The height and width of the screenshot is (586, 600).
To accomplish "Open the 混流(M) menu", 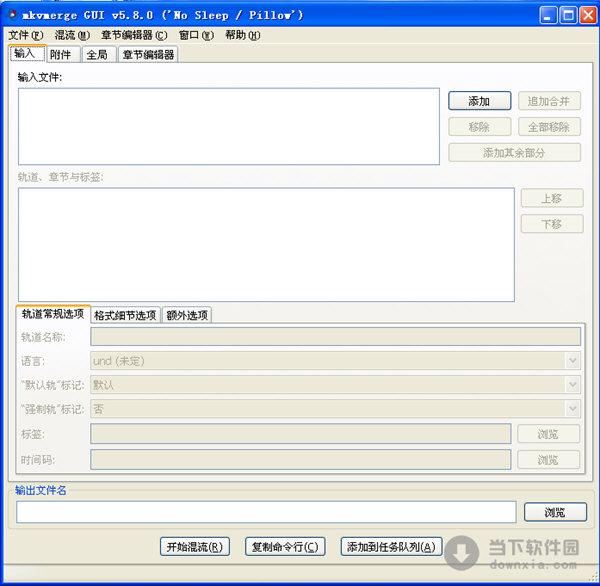I will click(72, 35).
